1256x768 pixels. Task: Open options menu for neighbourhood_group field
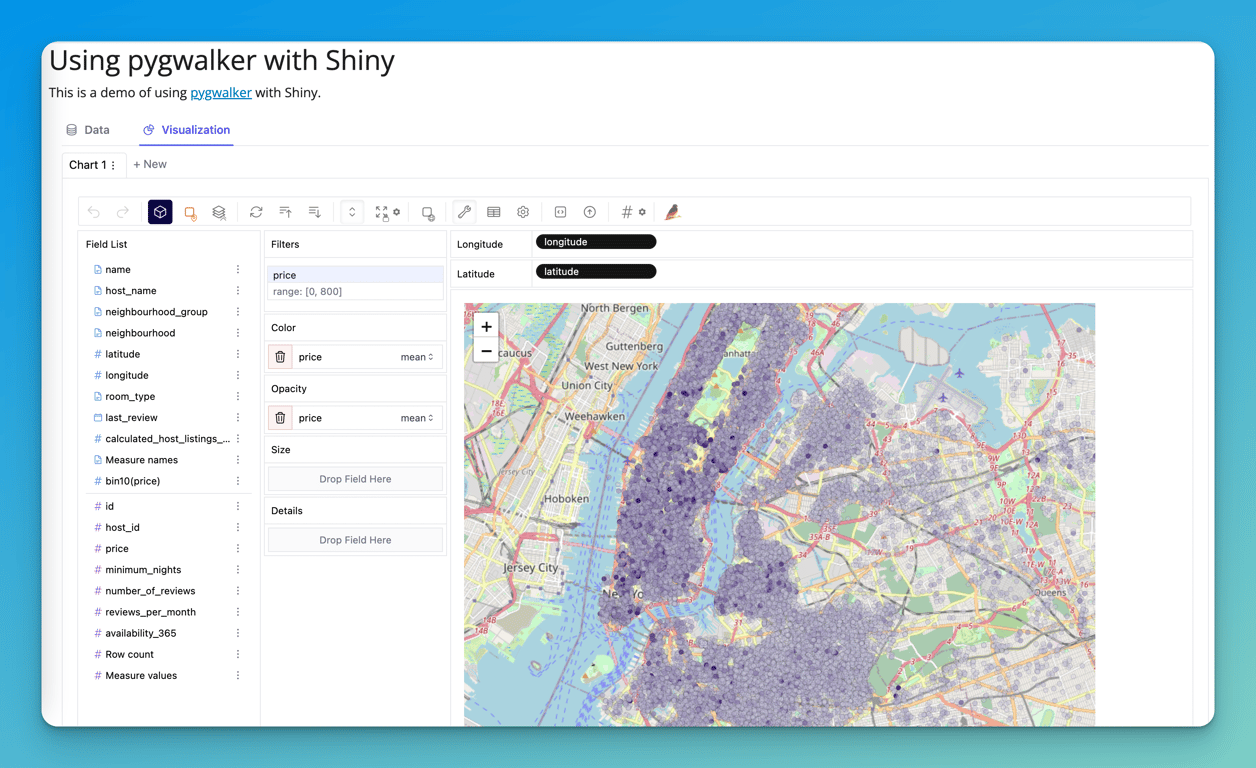tap(238, 312)
